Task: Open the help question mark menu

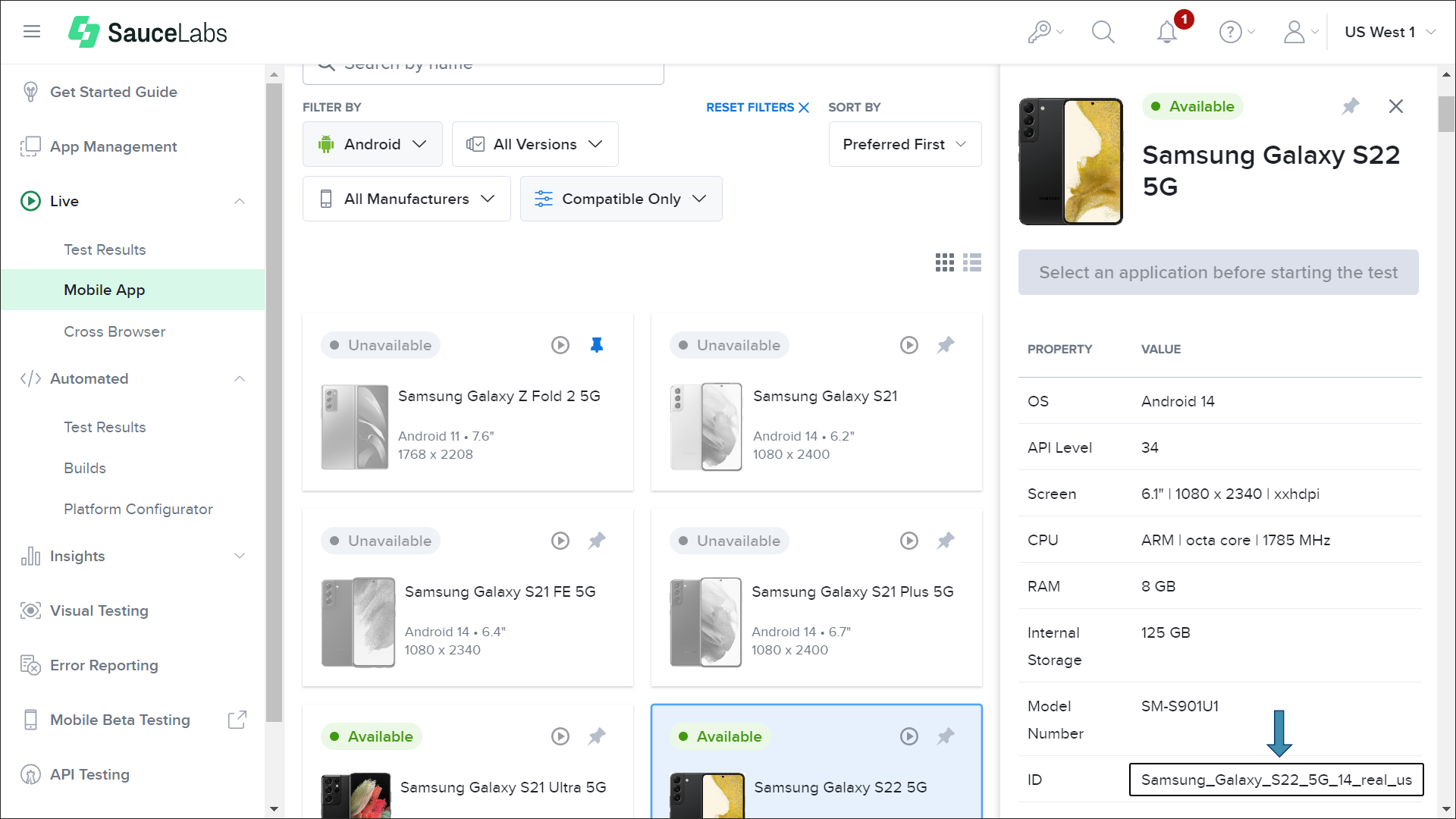Action: pyautogui.click(x=1236, y=32)
